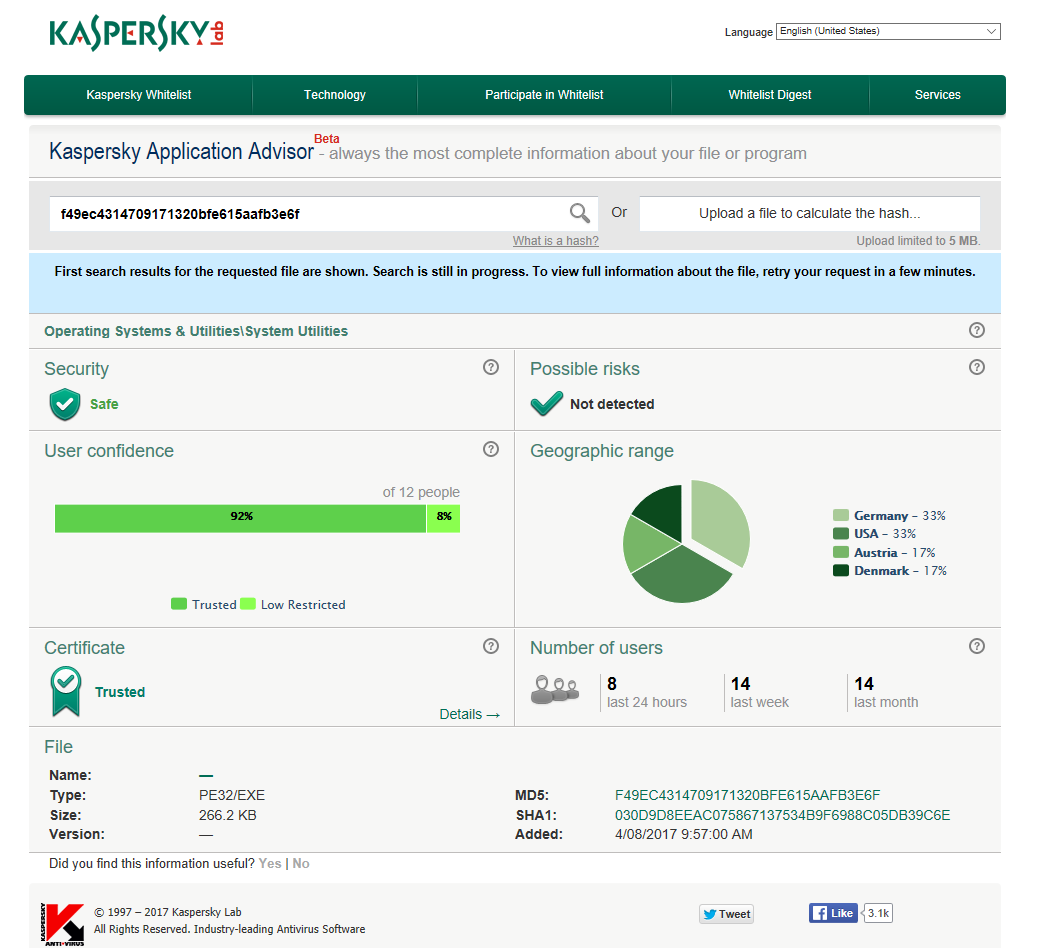Open the Number of users help icon

click(x=977, y=646)
